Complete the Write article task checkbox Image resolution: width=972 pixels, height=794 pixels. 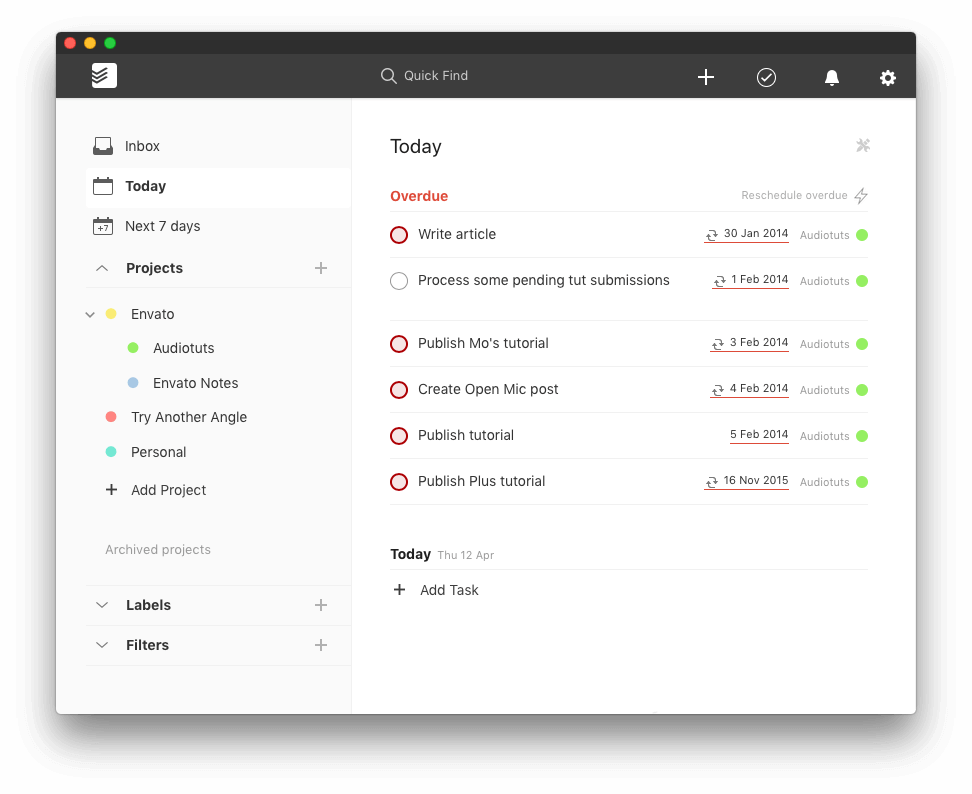coord(399,235)
